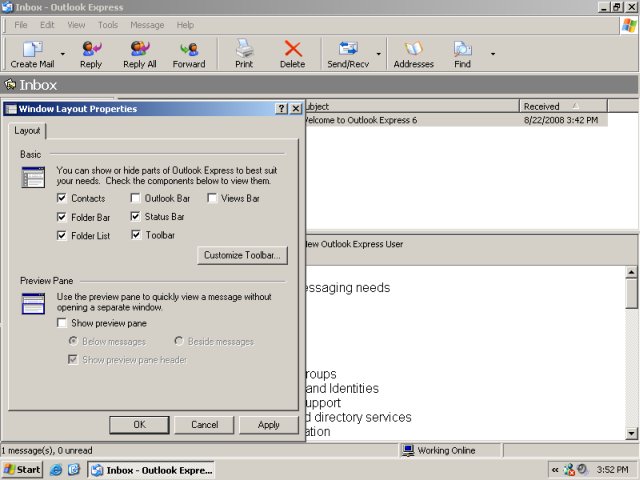Image resolution: width=640 pixels, height=480 pixels.
Task: Click the message date 8/22/2008 3:42 PM
Action: click(561, 120)
